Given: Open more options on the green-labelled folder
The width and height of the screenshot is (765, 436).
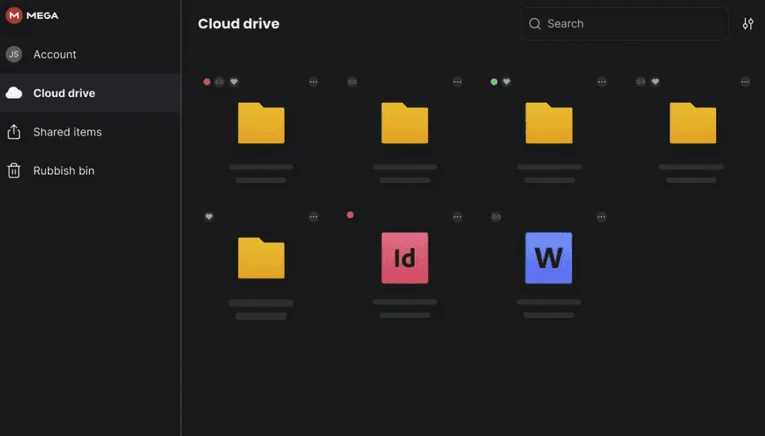Looking at the screenshot, I should coord(602,82).
